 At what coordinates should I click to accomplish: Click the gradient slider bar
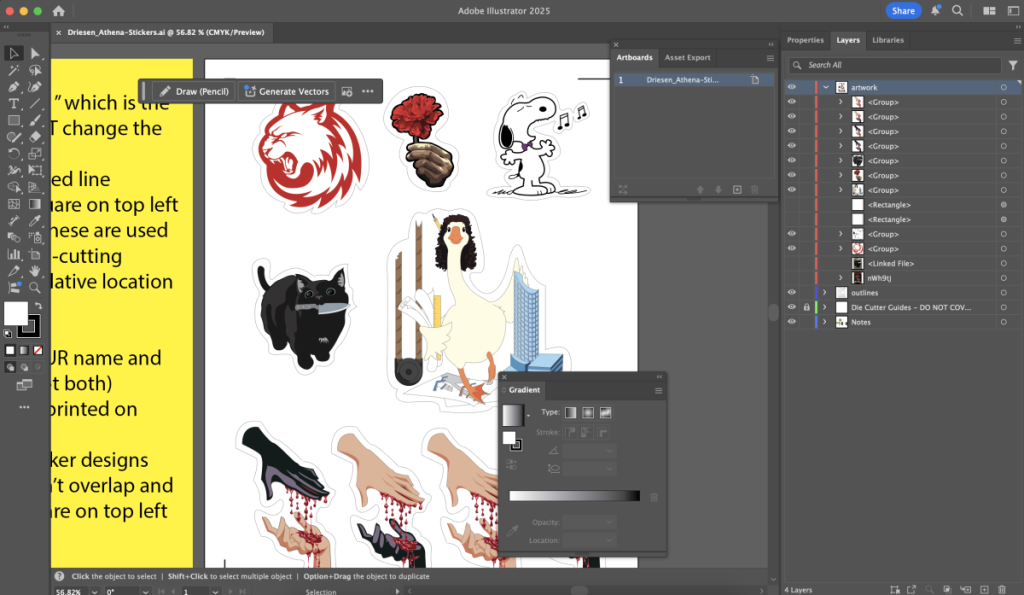[x=574, y=496]
